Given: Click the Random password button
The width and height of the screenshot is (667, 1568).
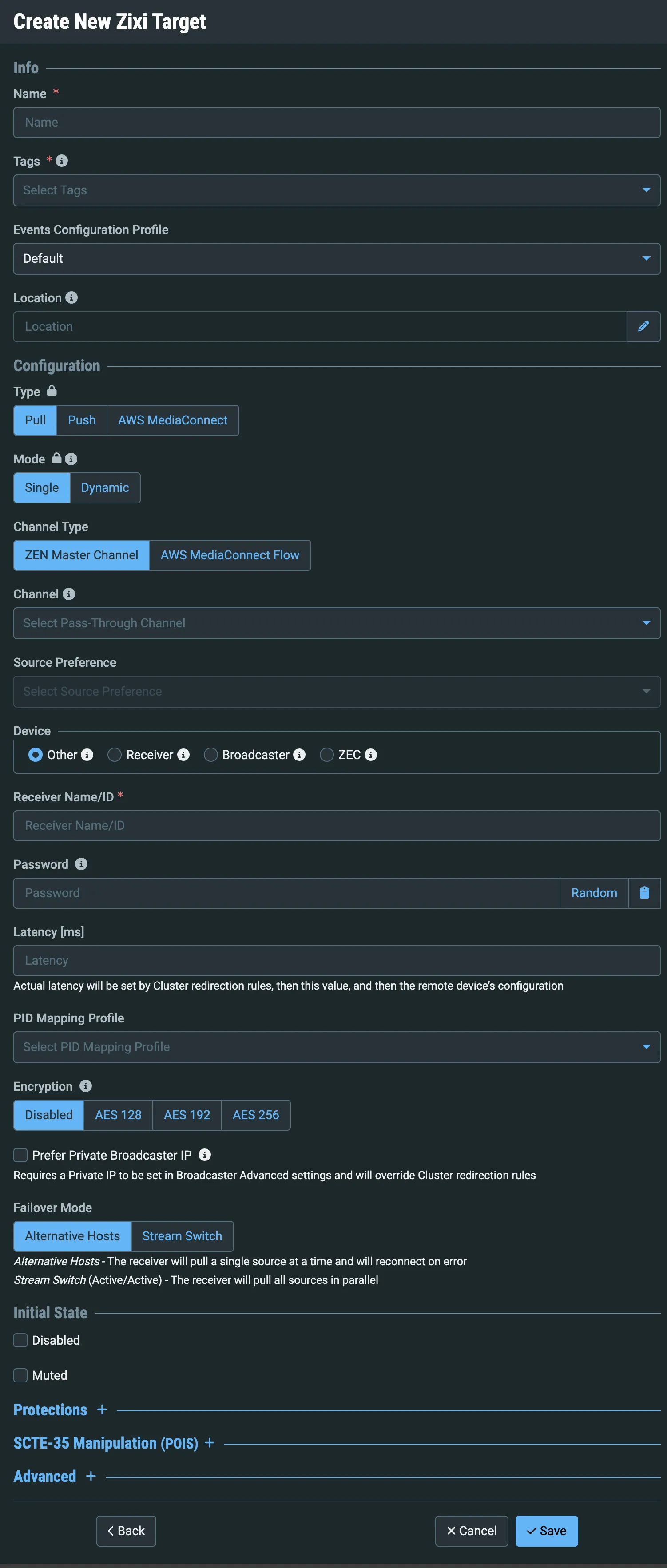Looking at the screenshot, I should click(x=594, y=893).
